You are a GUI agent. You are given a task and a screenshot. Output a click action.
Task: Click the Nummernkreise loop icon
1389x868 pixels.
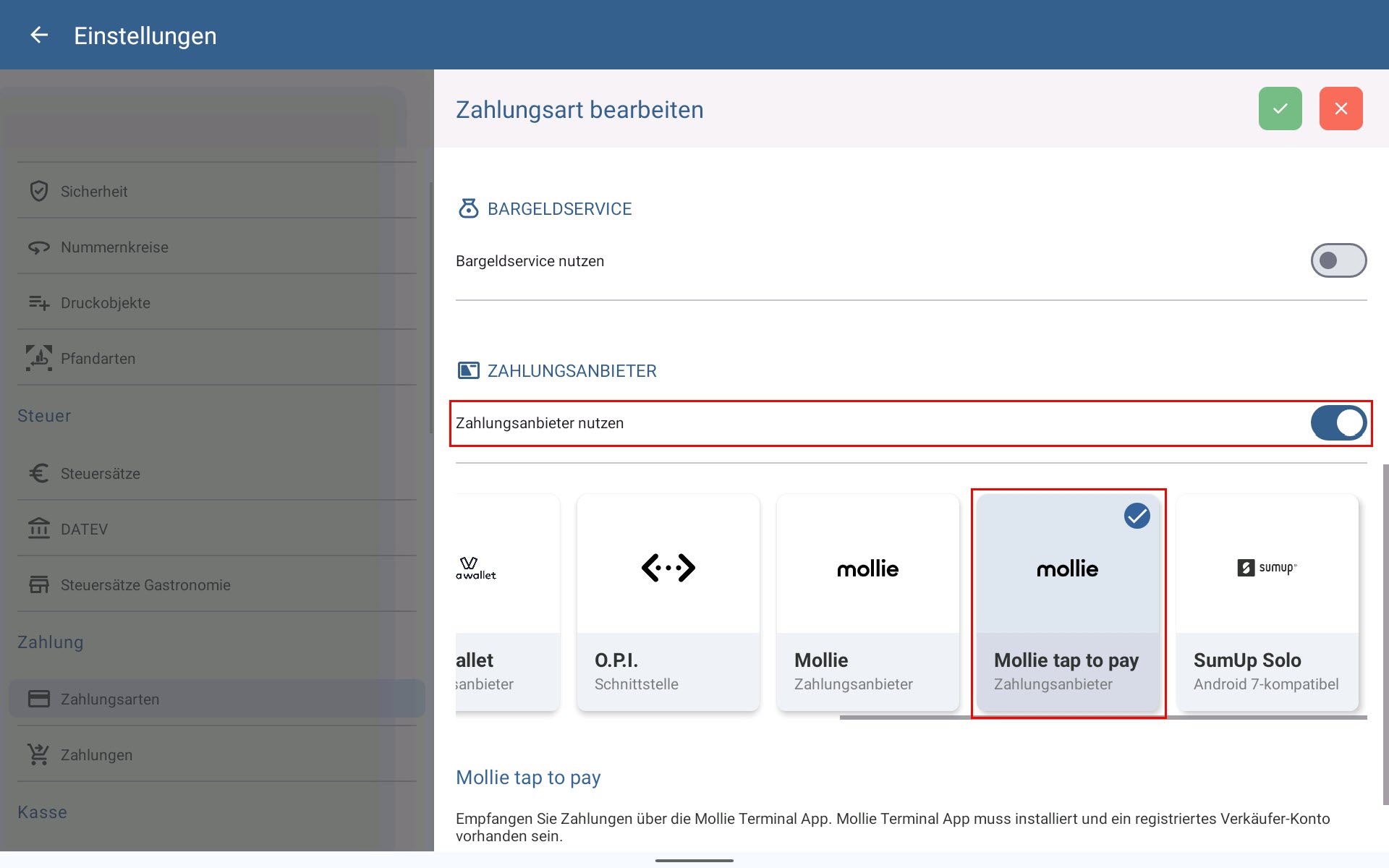coord(39,247)
